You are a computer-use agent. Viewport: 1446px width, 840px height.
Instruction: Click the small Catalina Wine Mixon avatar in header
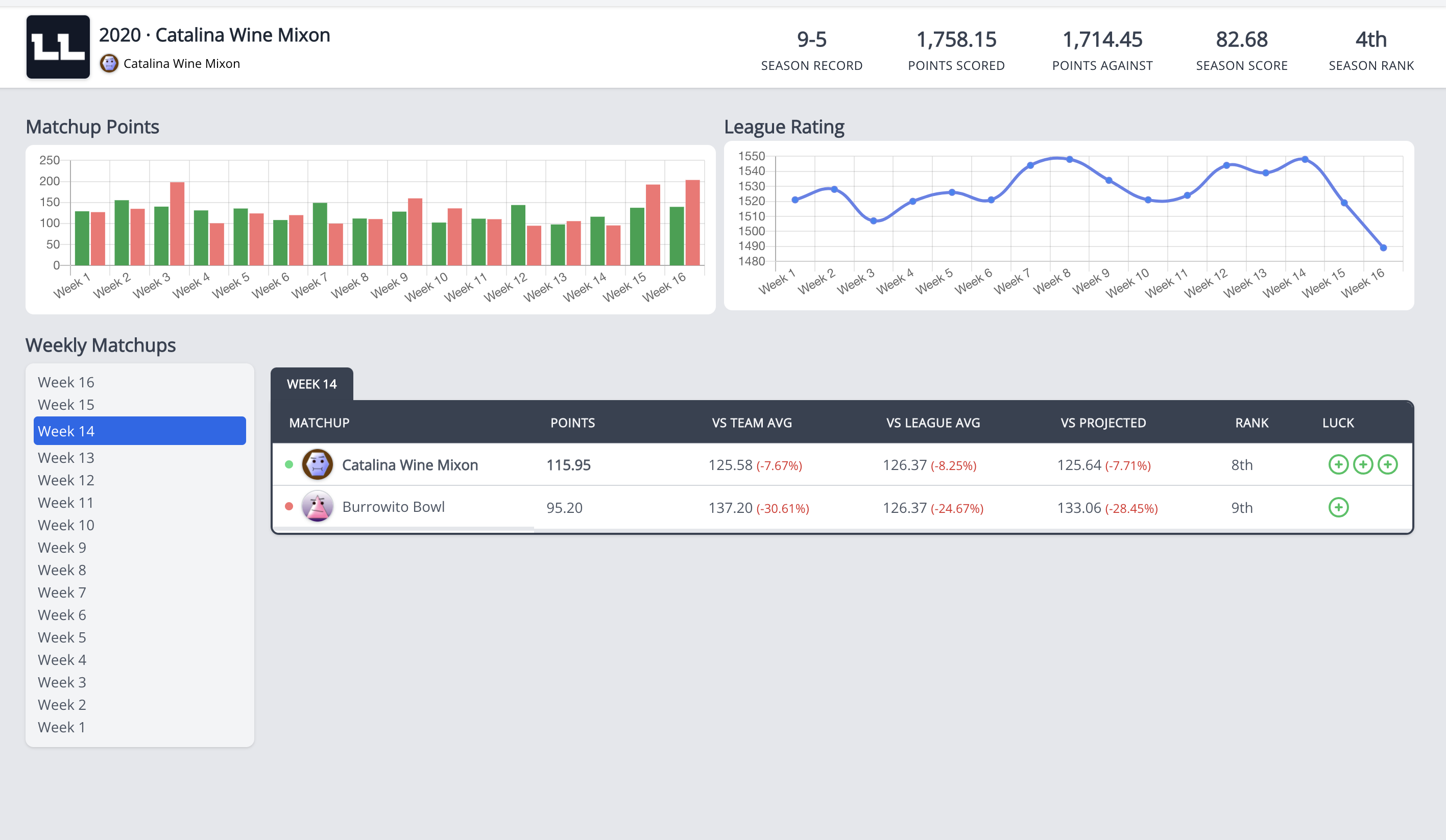click(109, 64)
